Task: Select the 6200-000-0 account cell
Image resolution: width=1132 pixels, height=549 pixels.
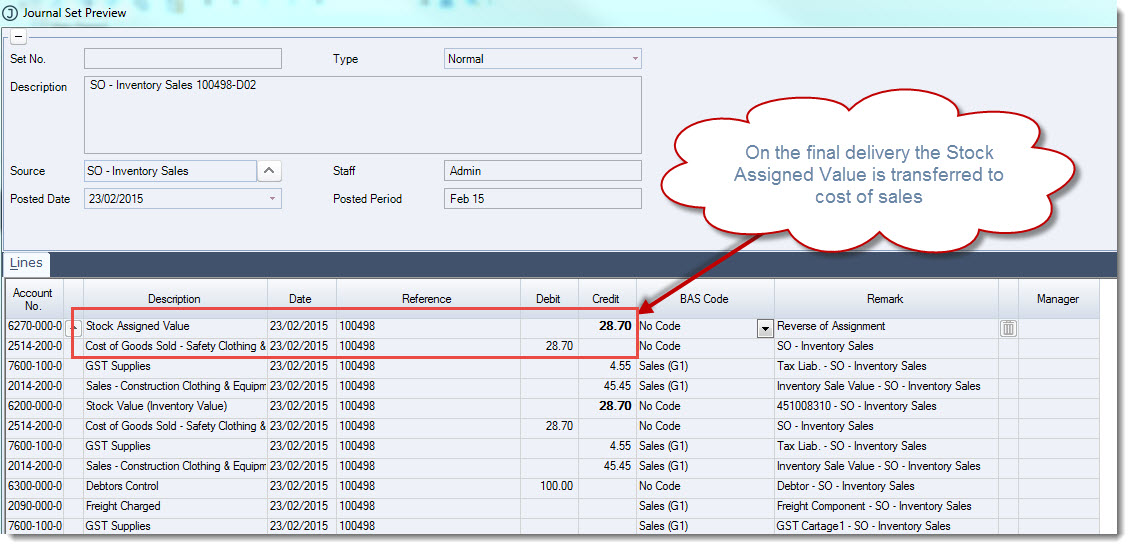Action: coord(33,406)
